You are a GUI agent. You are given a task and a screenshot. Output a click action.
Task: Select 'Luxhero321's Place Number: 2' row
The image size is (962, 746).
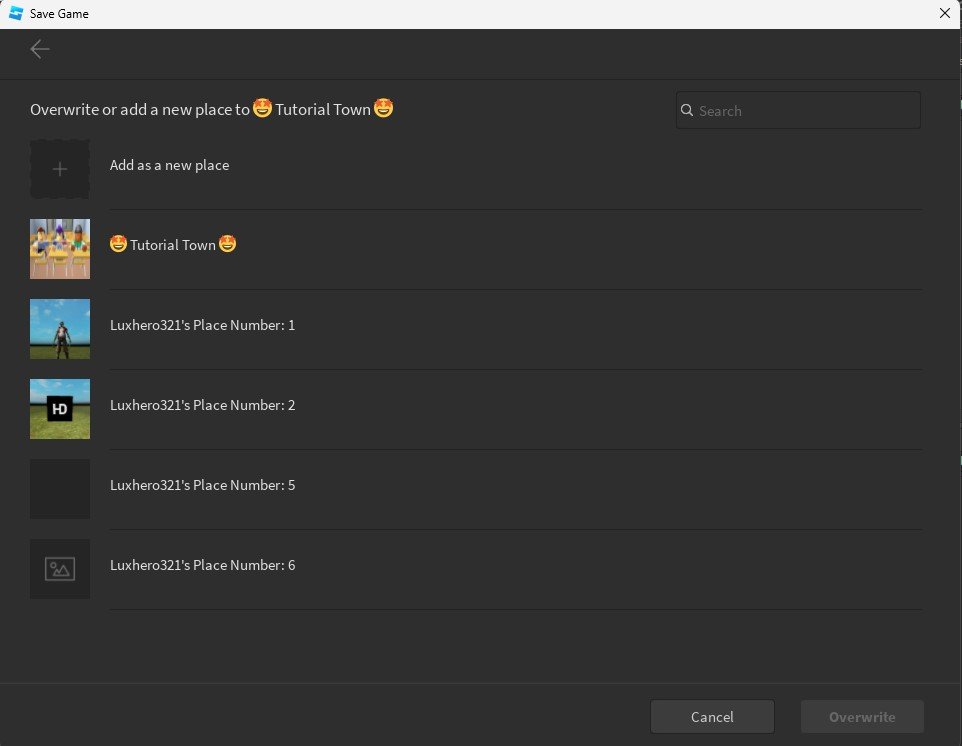476,409
